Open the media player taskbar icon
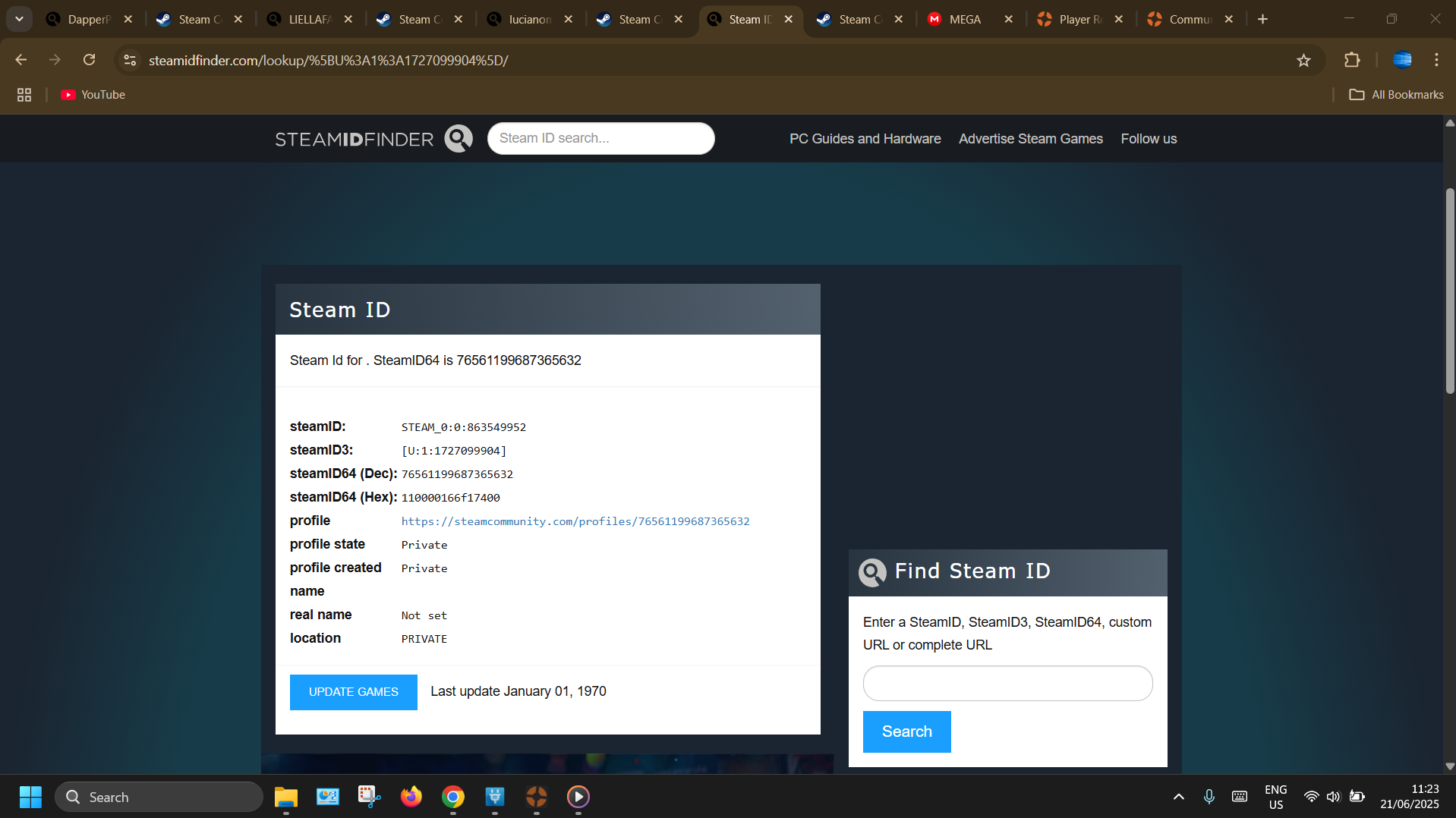 click(578, 797)
